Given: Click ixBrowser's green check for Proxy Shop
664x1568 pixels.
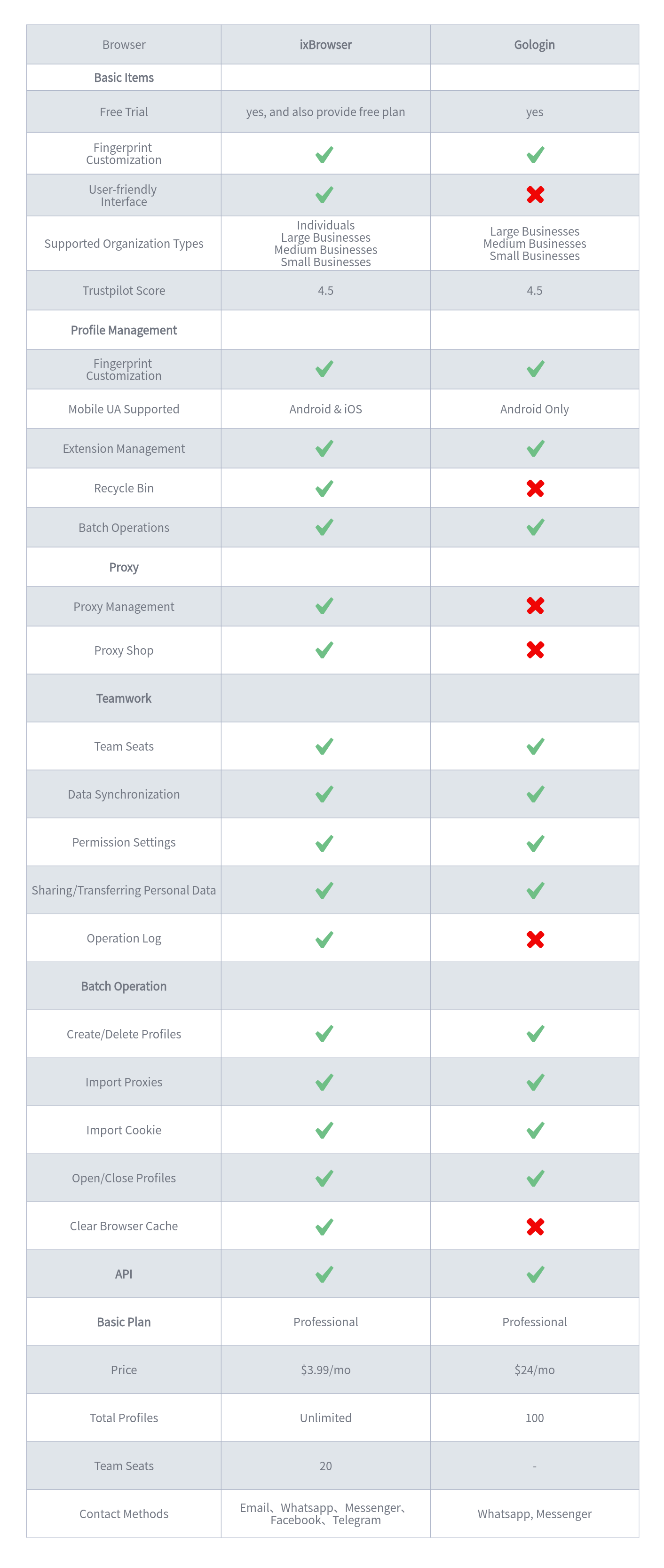Looking at the screenshot, I should 324,650.
